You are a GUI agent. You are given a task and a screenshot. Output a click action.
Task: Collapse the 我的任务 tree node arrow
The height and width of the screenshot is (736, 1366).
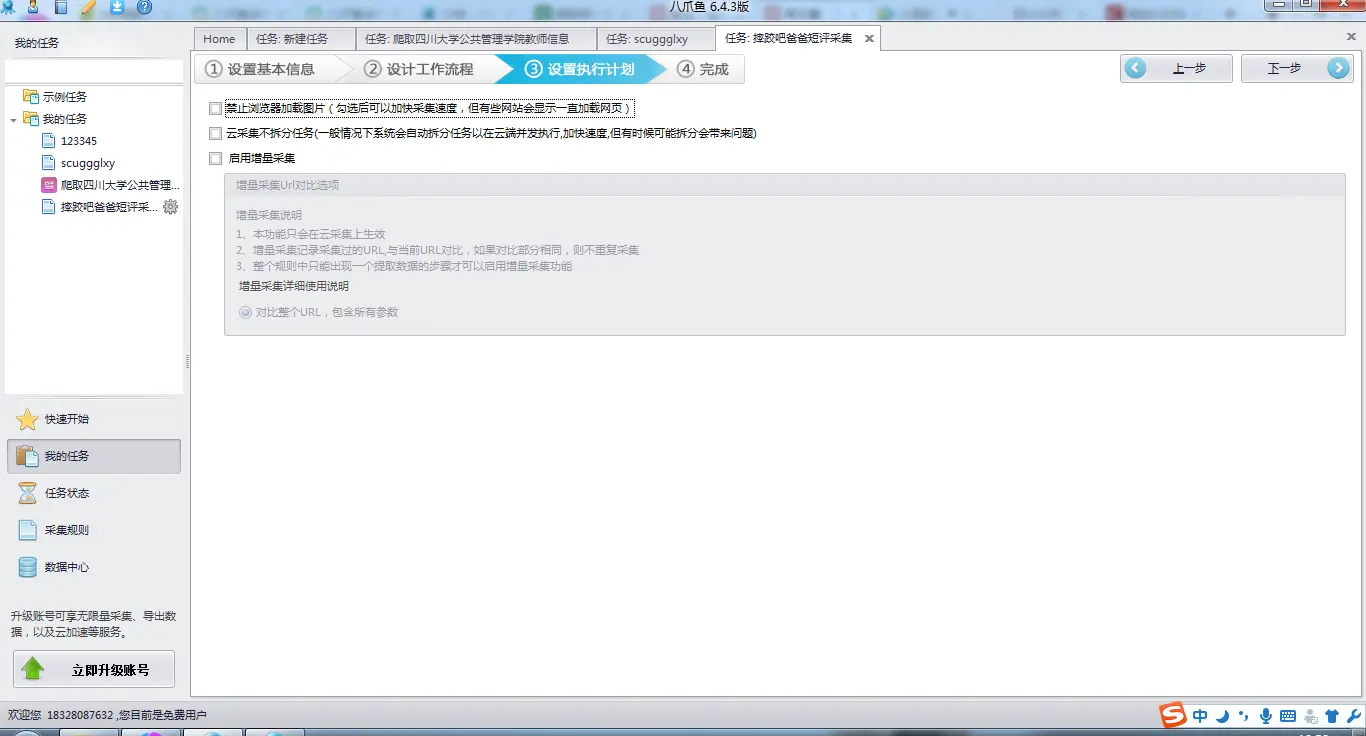[x=13, y=120]
